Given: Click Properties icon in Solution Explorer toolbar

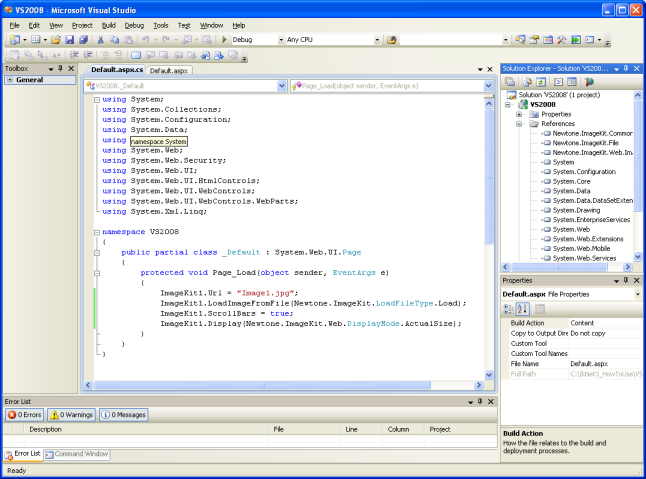Looking at the screenshot, I should 510,82.
